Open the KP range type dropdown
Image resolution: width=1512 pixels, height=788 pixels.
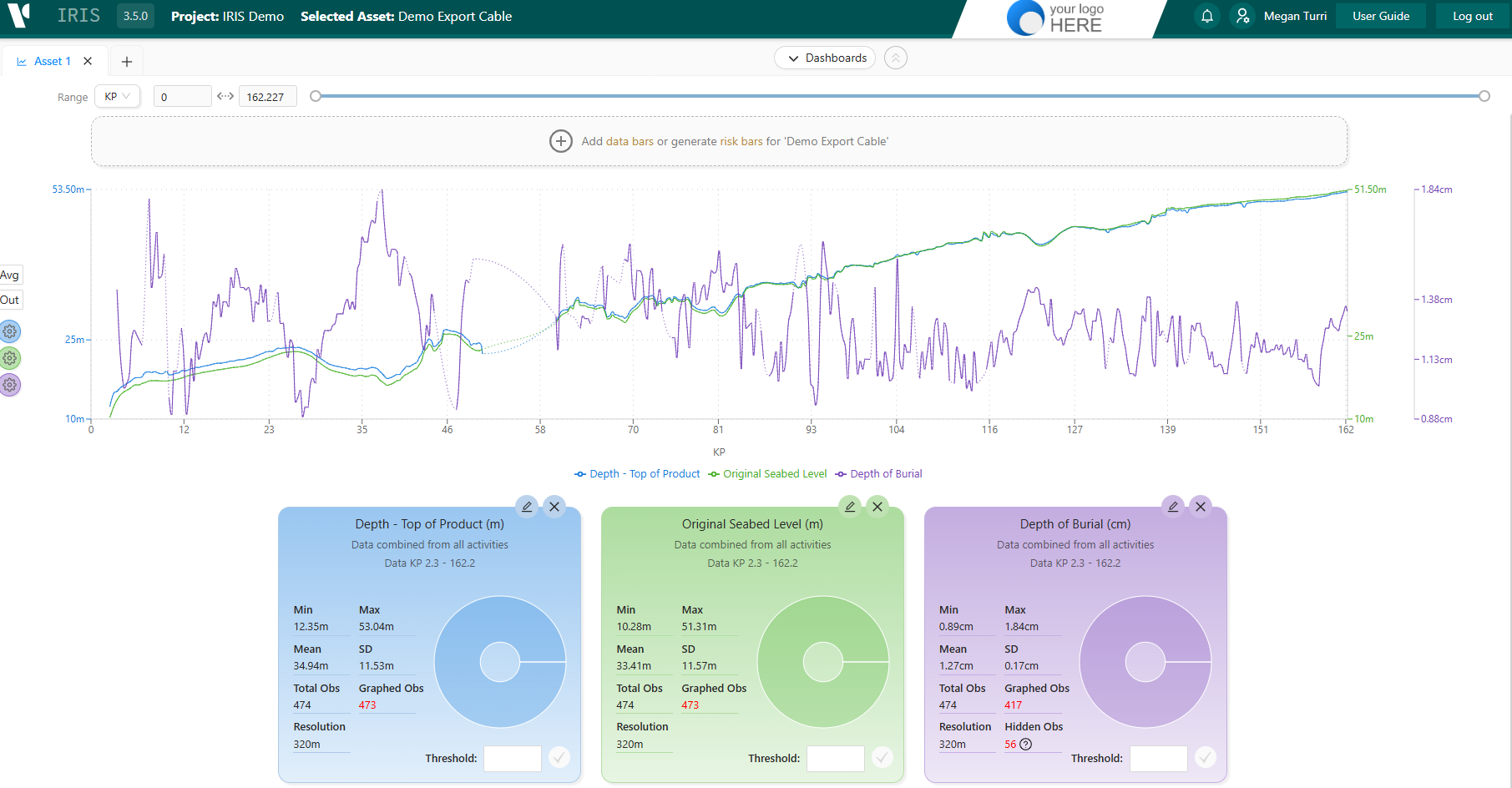pos(118,96)
